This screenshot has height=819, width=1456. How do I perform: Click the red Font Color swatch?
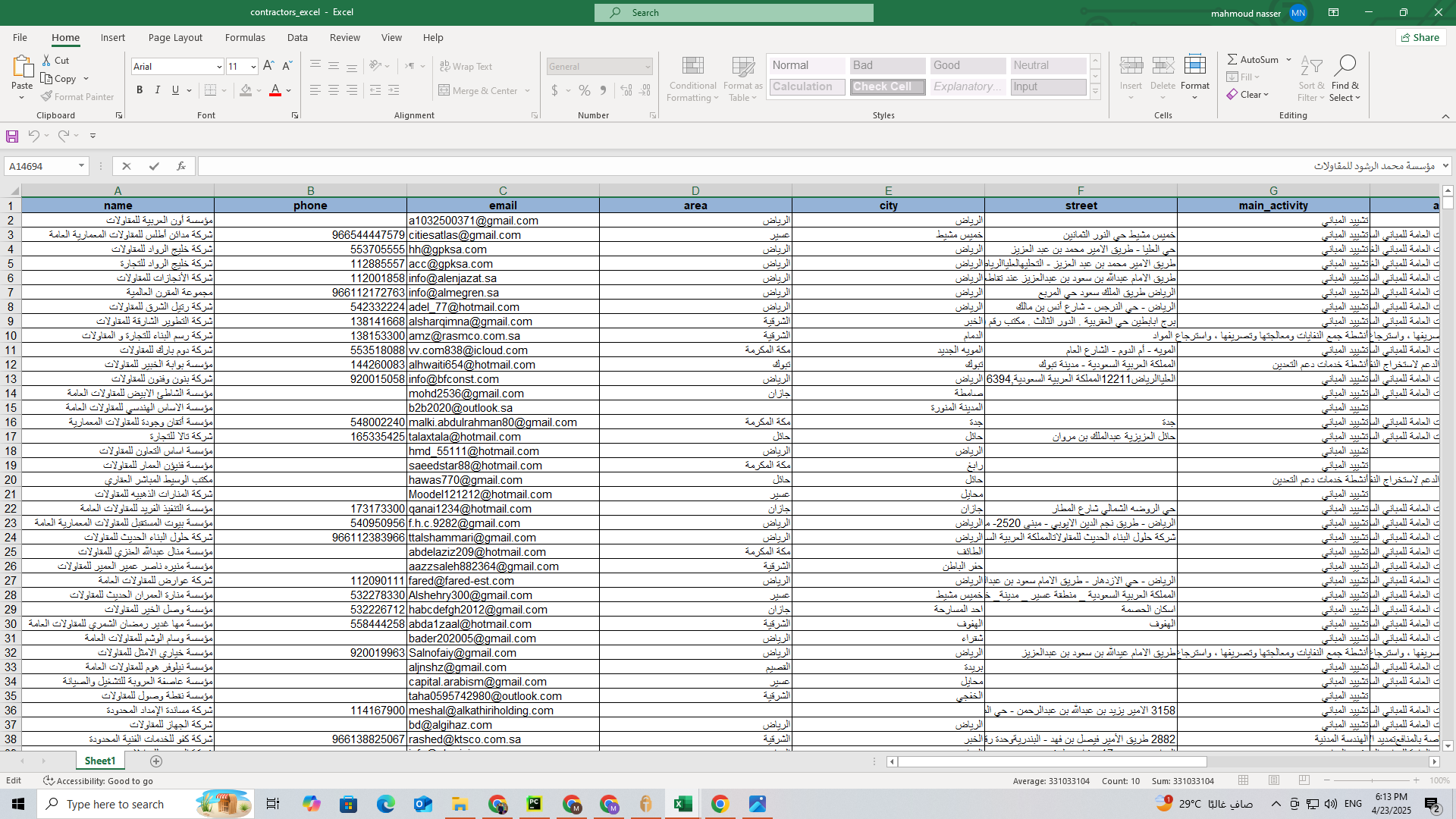(x=275, y=90)
